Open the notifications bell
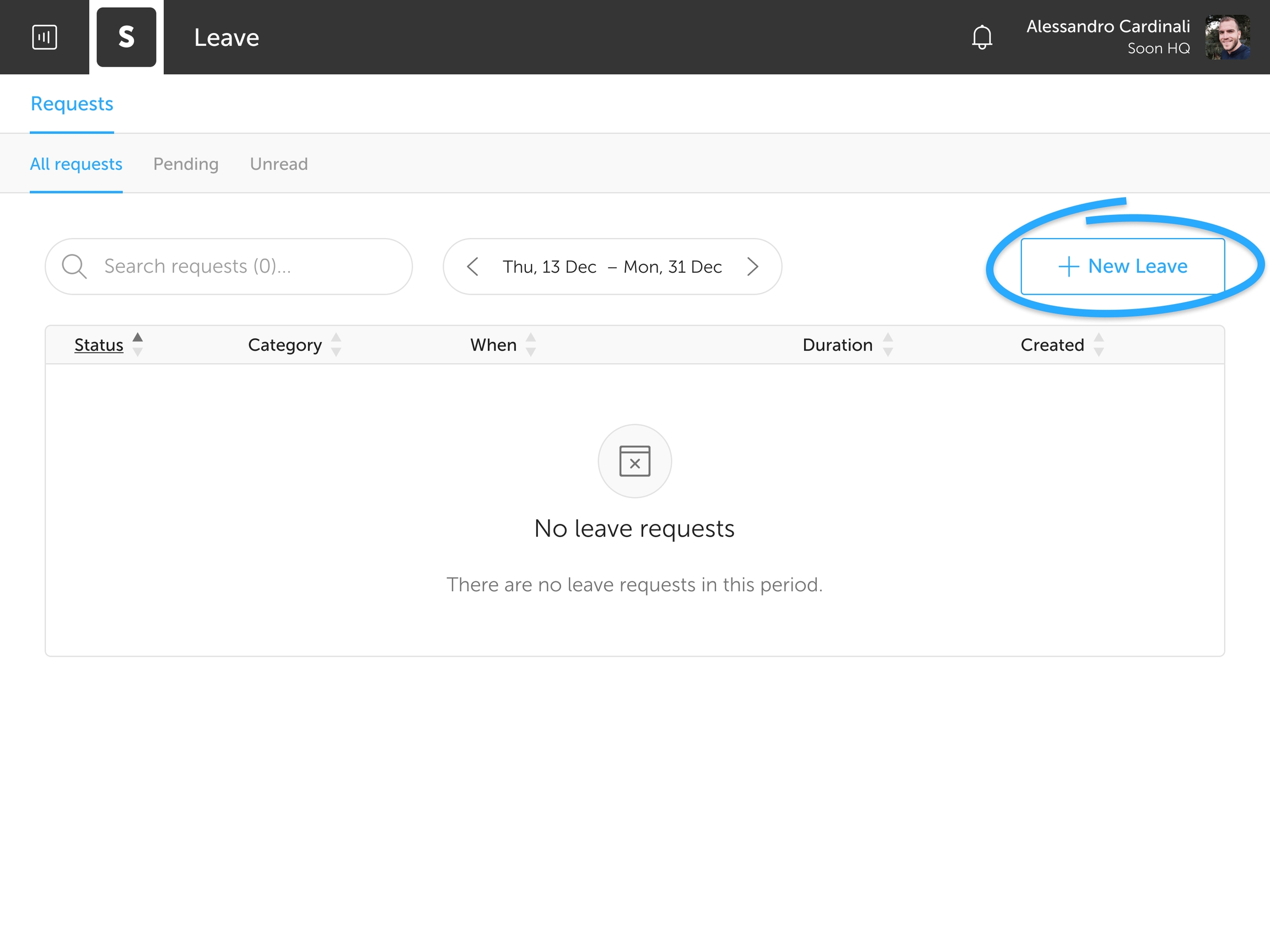Viewport: 1270px width, 952px height. pos(982,37)
